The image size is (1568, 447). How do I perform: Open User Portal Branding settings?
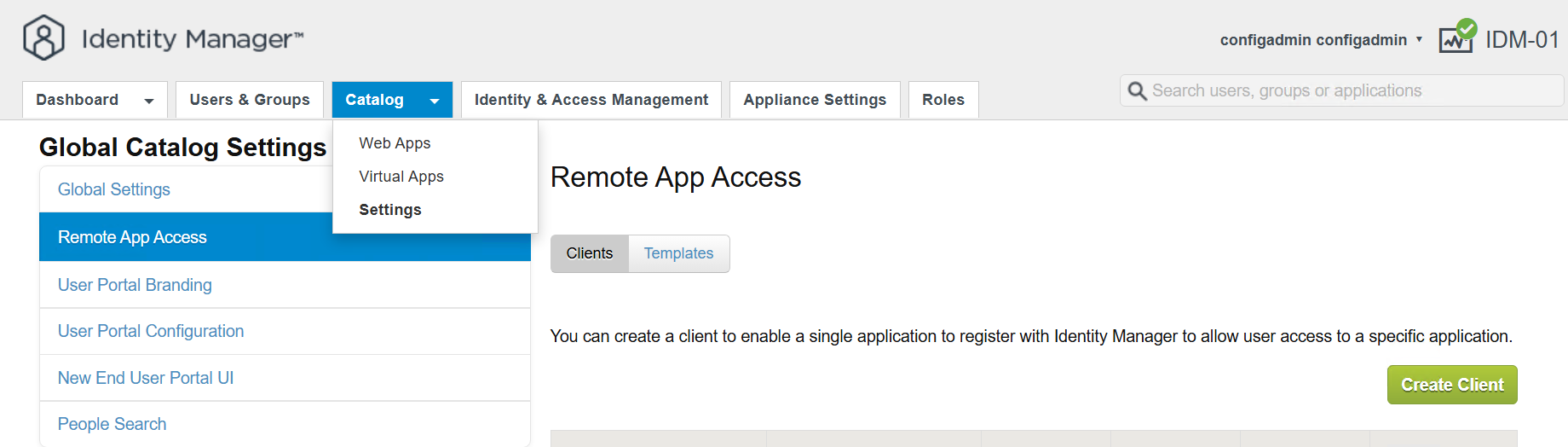click(135, 285)
